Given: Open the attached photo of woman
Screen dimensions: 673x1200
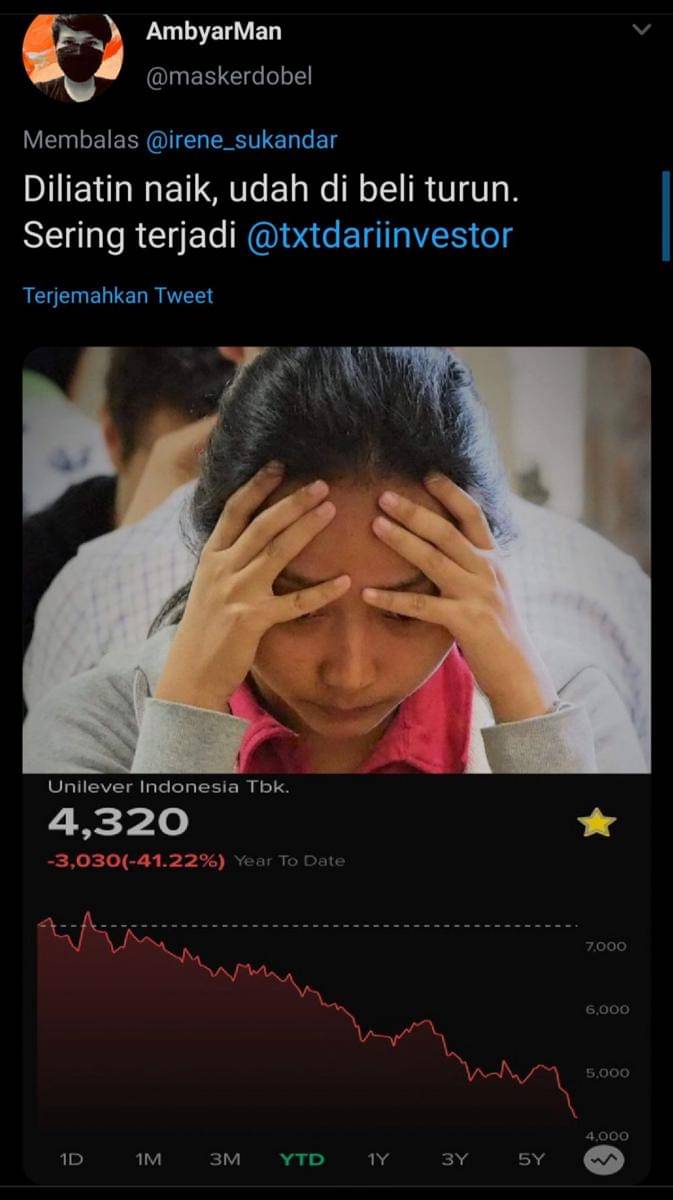Looking at the screenshot, I should (x=336, y=560).
